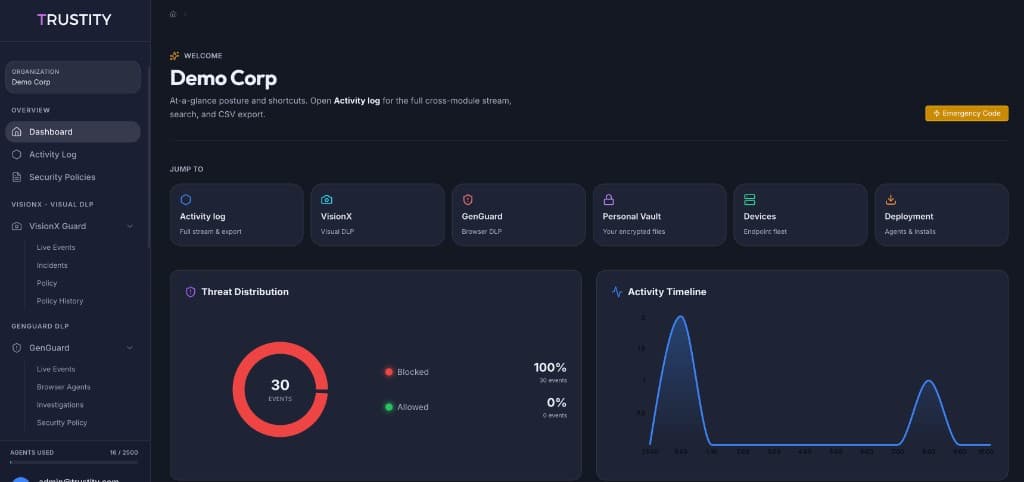Click the sidebar vertical scrollbar

click(x=150, y=157)
